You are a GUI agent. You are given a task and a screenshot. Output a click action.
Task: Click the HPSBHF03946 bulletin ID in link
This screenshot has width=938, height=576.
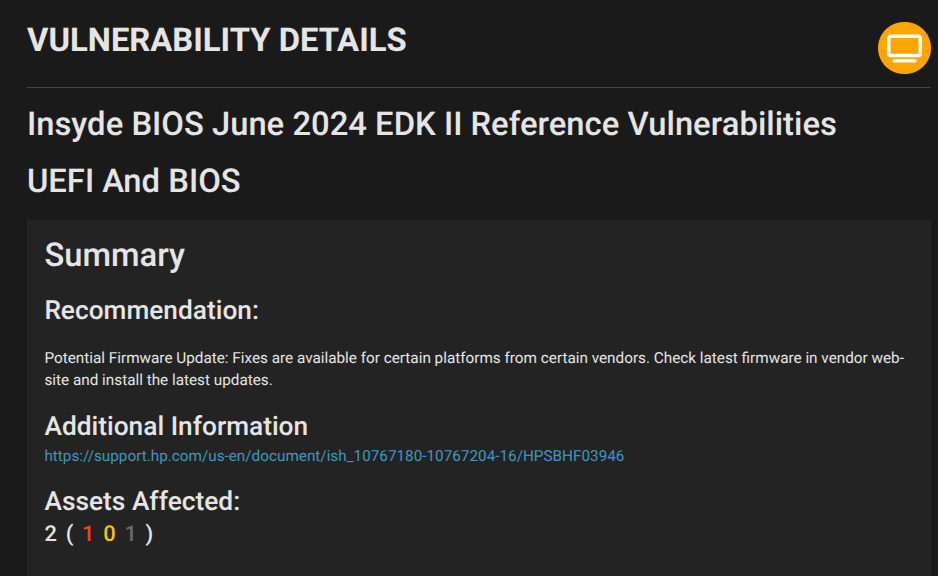(573, 456)
